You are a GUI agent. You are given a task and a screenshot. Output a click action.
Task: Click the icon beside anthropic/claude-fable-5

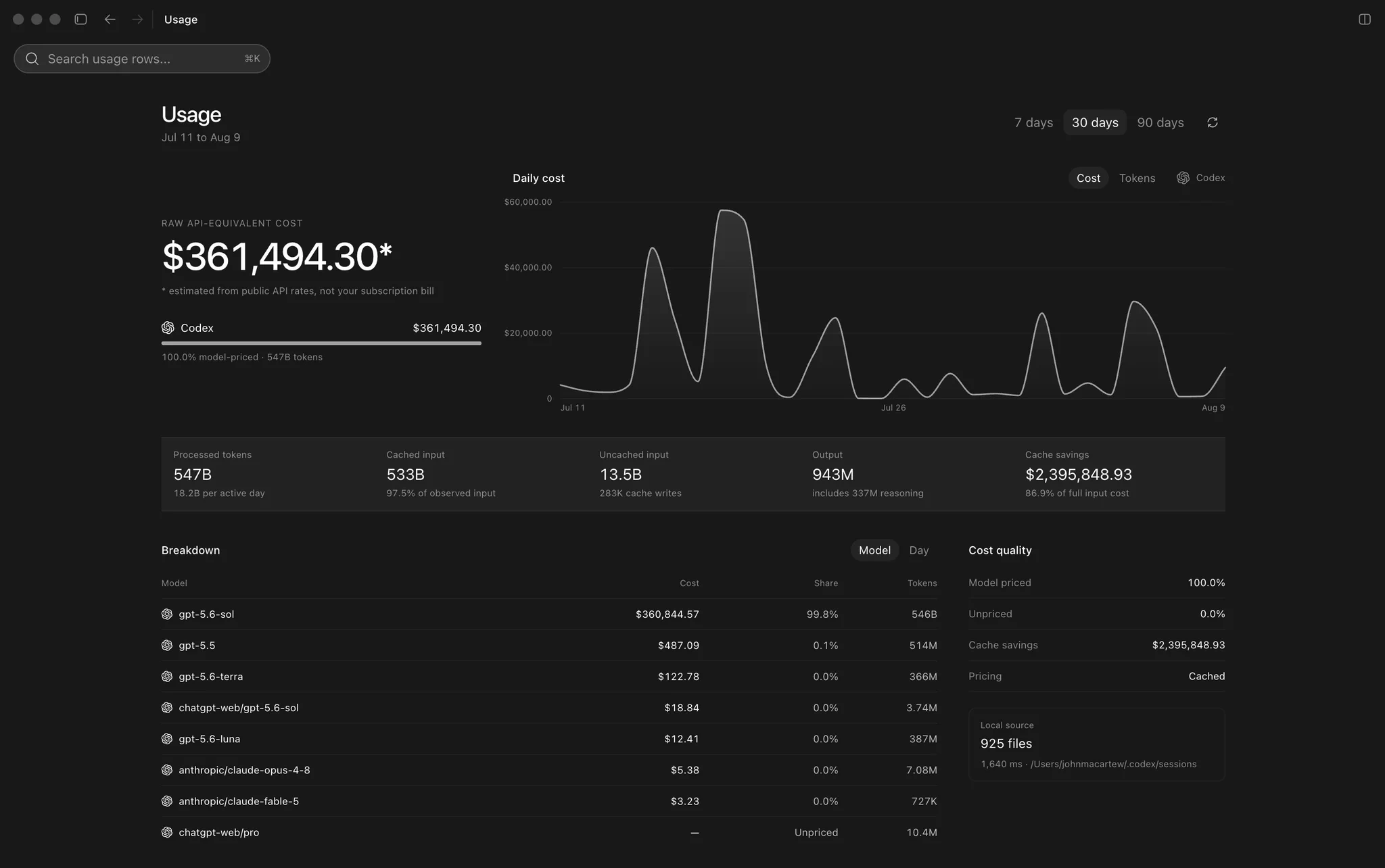click(167, 801)
